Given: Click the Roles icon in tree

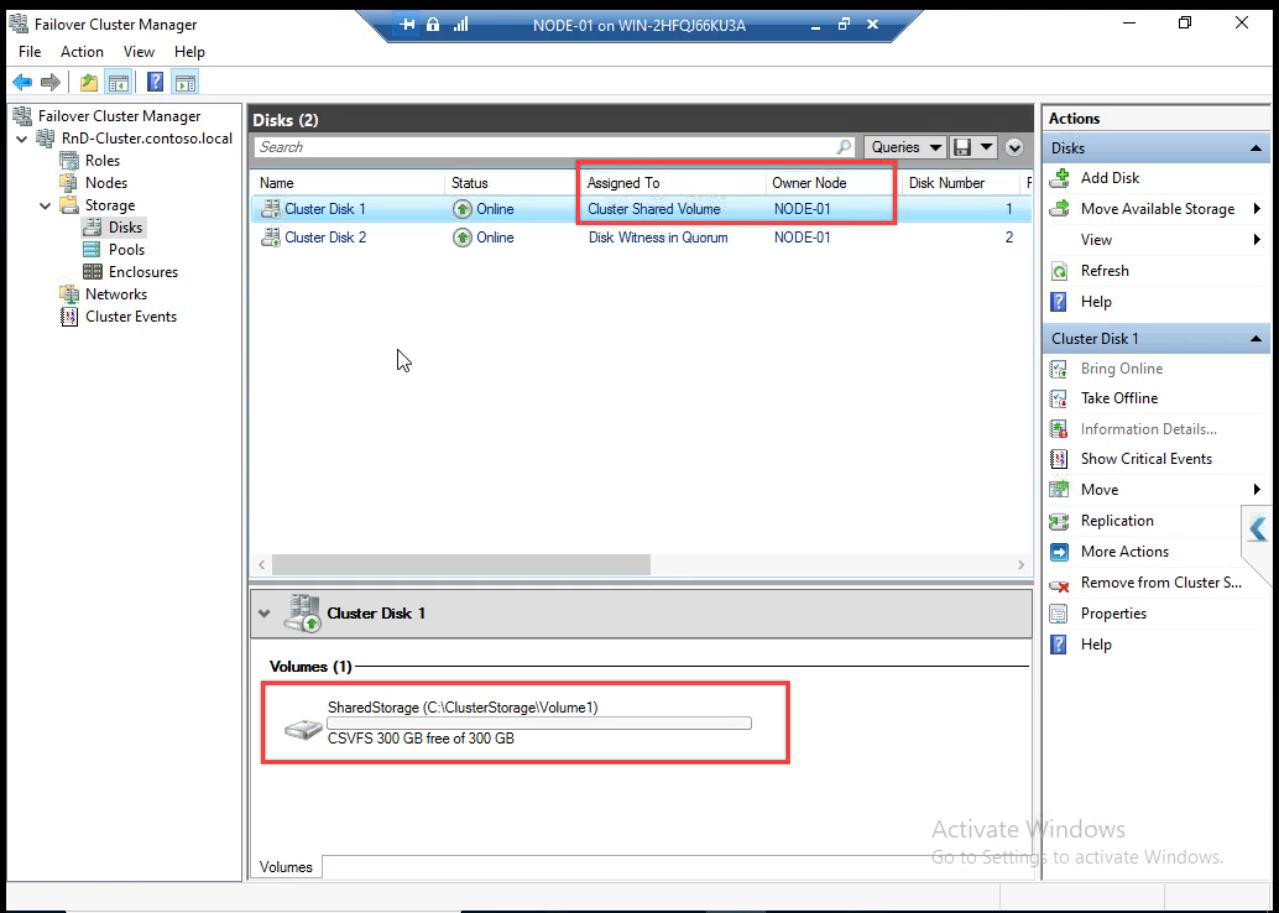Looking at the screenshot, I should coord(69,161).
